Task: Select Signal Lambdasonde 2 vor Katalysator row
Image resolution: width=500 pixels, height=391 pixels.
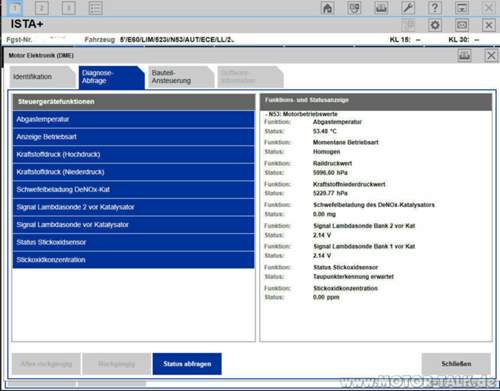Action: click(x=133, y=207)
